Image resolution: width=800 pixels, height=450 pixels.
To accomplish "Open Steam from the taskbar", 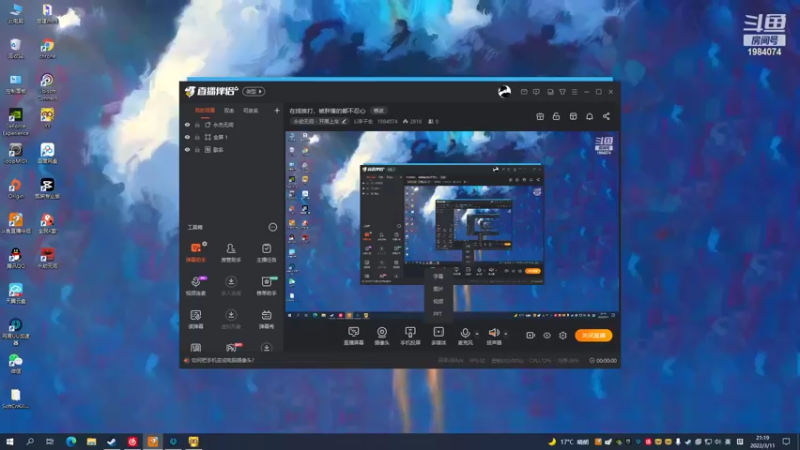I will tap(112, 441).
